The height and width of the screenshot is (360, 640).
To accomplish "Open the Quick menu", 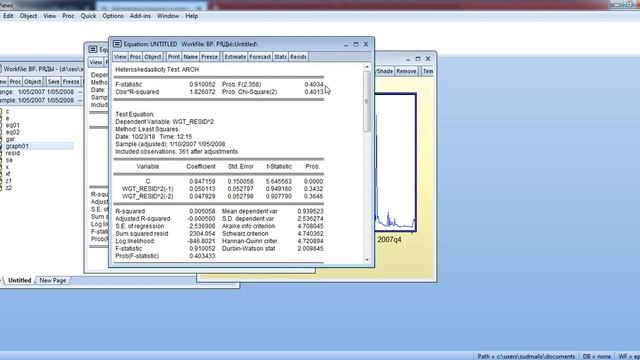I will click(88, 16).
